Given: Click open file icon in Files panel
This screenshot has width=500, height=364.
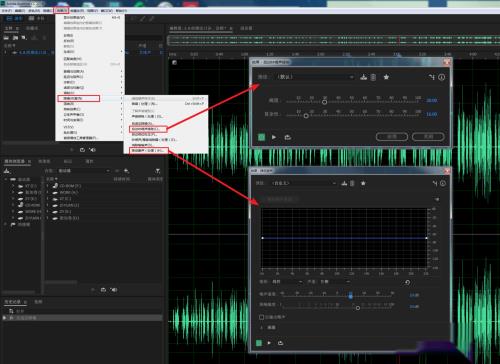Looking at the screenshot, I should pyautogui.click(x=6, y=38).
